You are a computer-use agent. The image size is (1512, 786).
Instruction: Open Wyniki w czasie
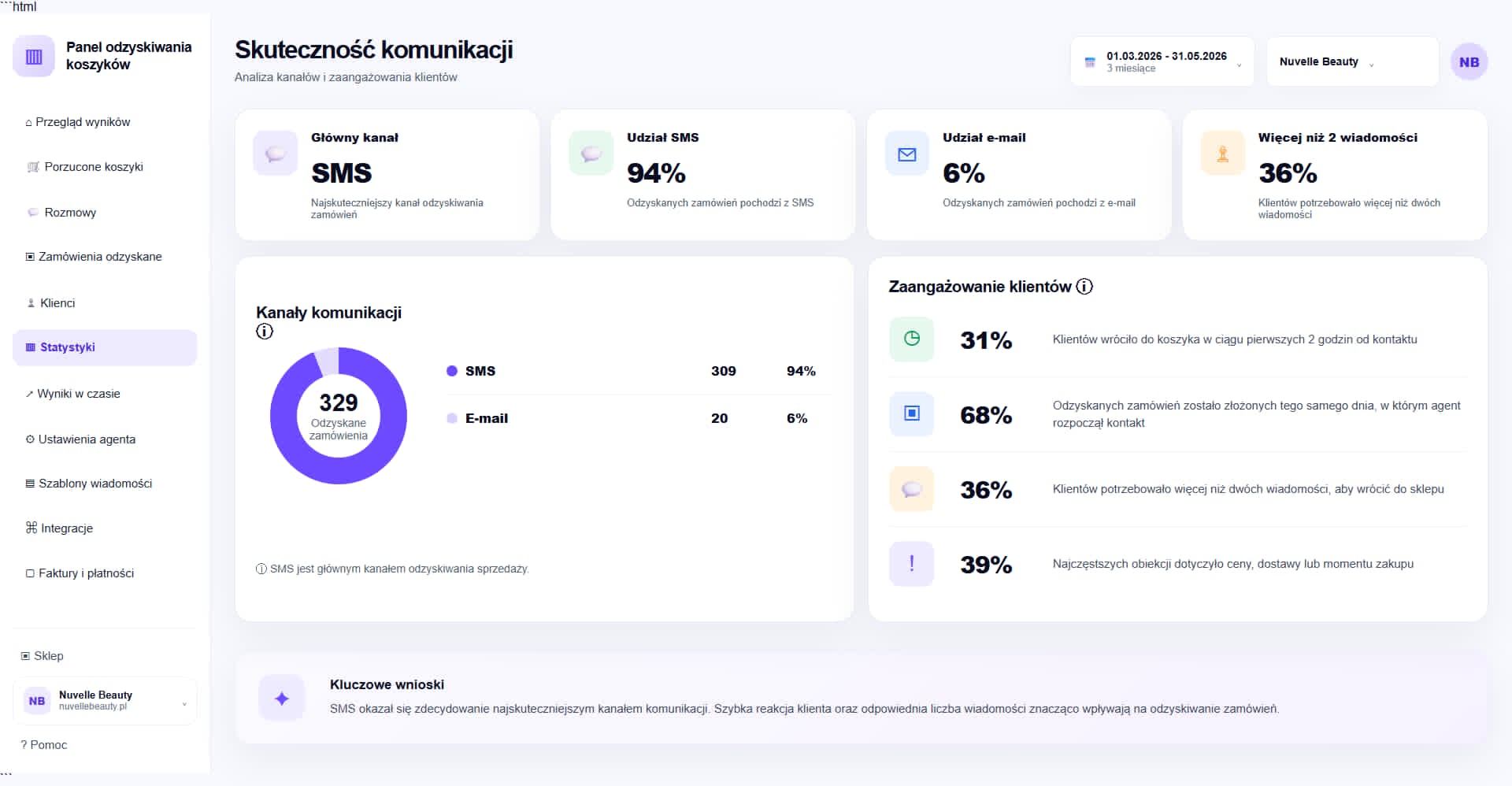coord(105,394)
